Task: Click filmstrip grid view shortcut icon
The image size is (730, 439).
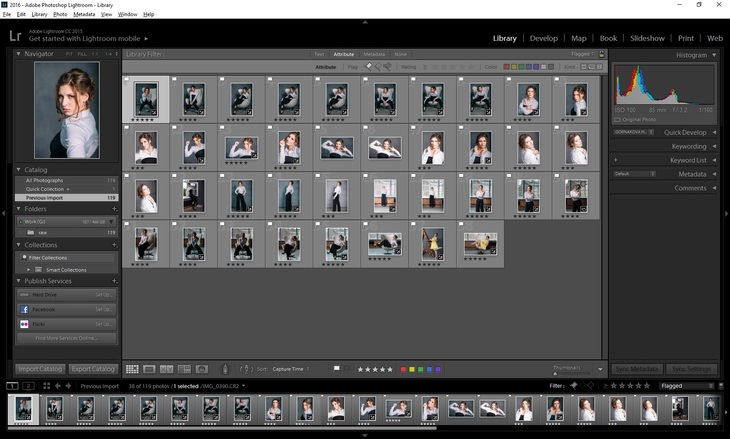Action: [46, 386]
